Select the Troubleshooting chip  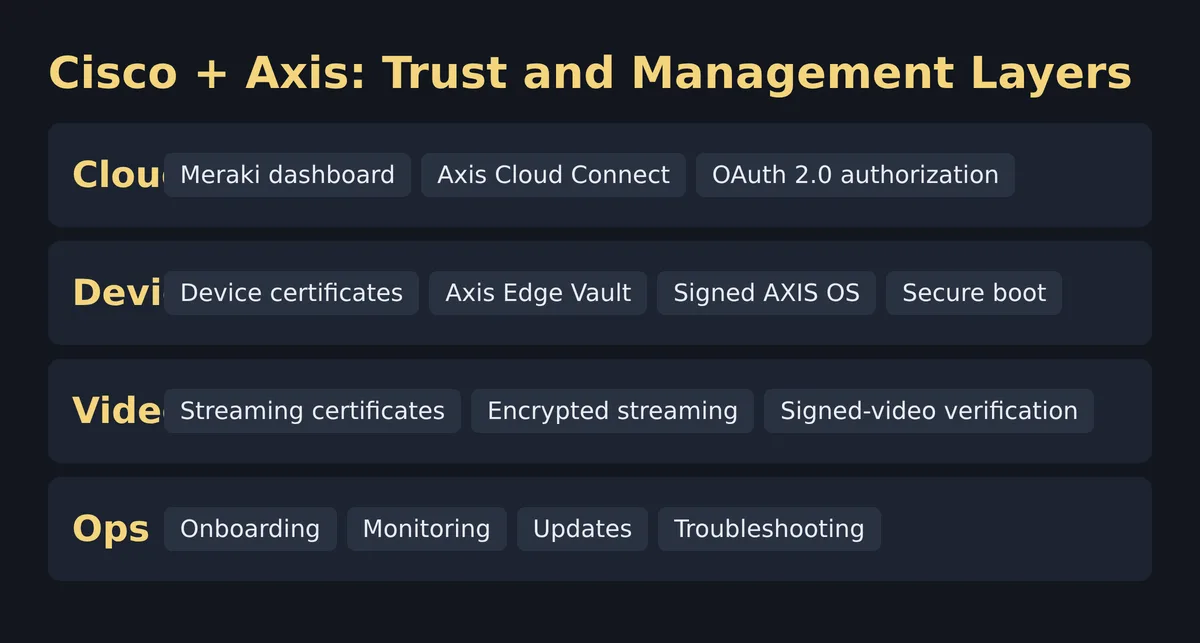point(769,529)
